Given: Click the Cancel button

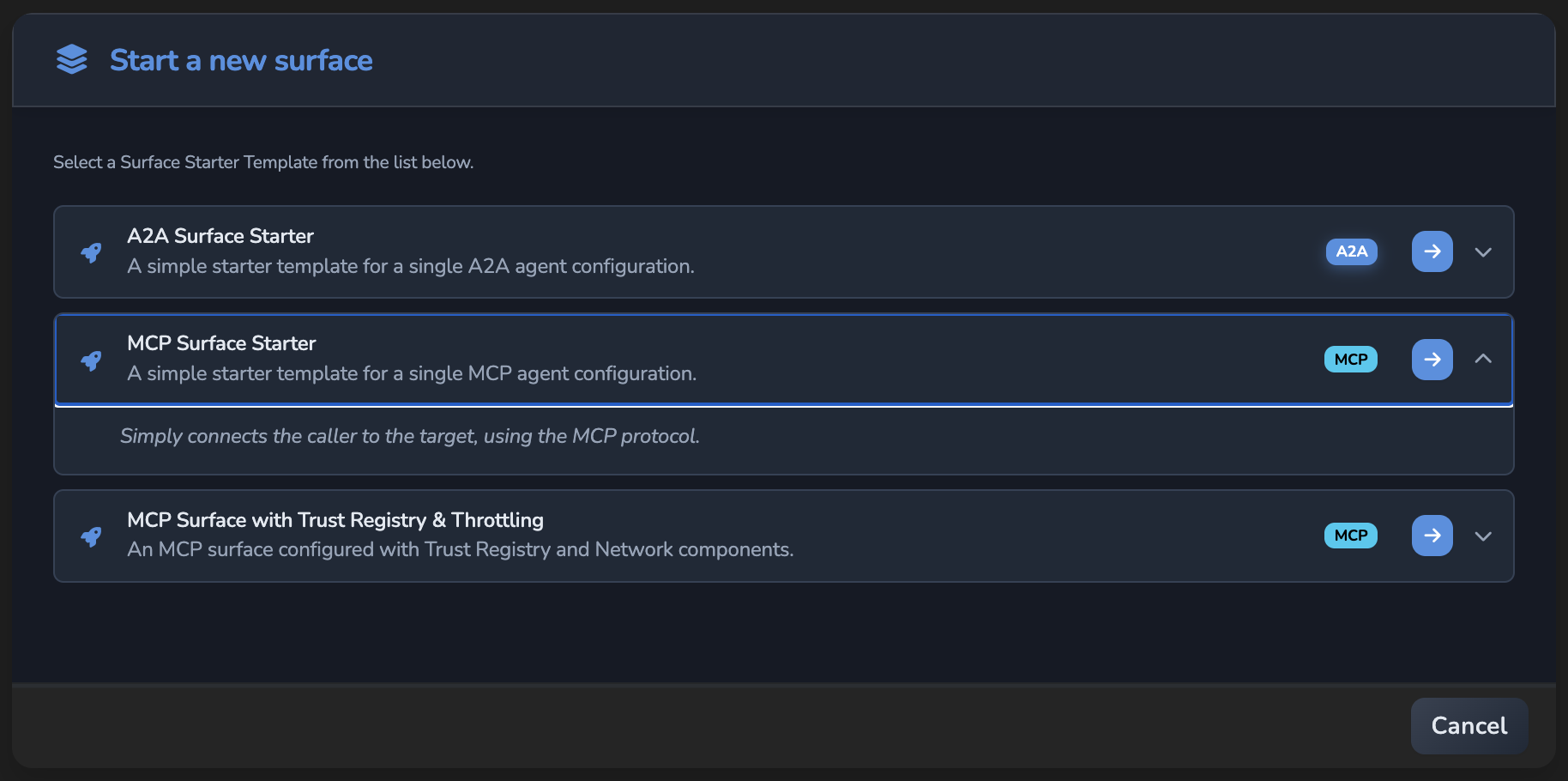Looking at the screenshot, I should pos(1469,726).
